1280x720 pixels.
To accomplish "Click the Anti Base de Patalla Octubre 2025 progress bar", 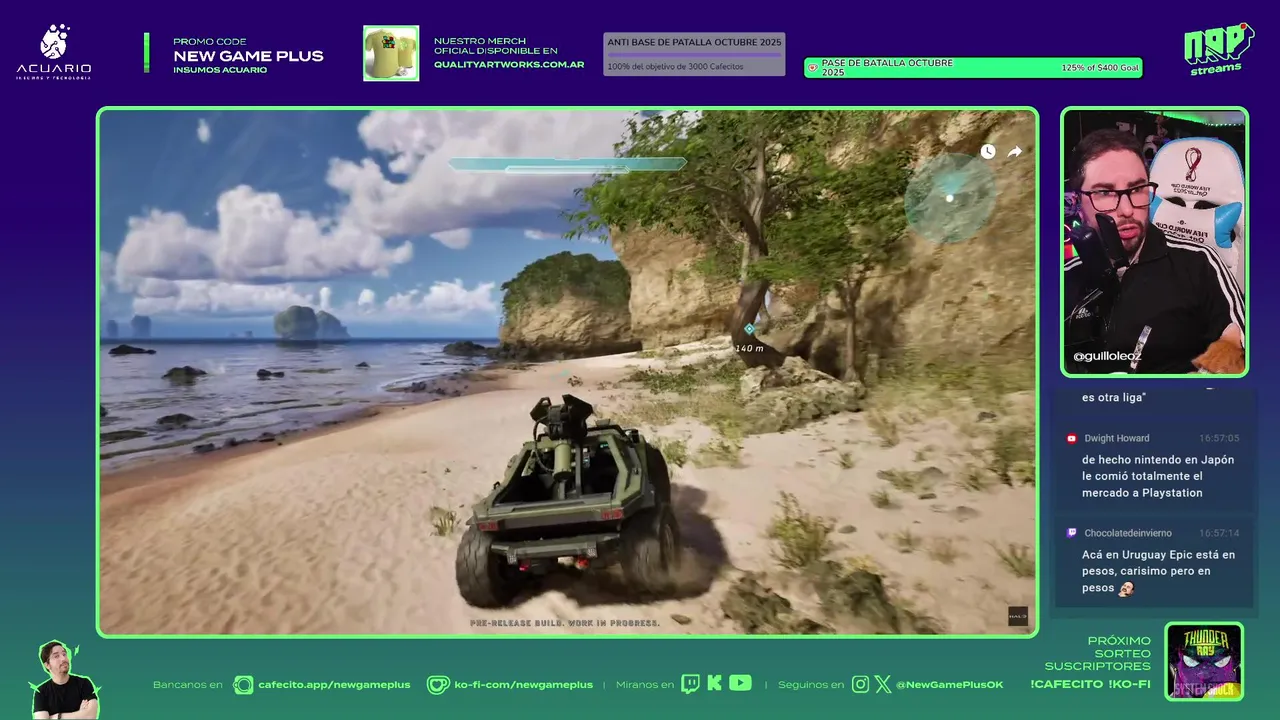I will point(694,54).
